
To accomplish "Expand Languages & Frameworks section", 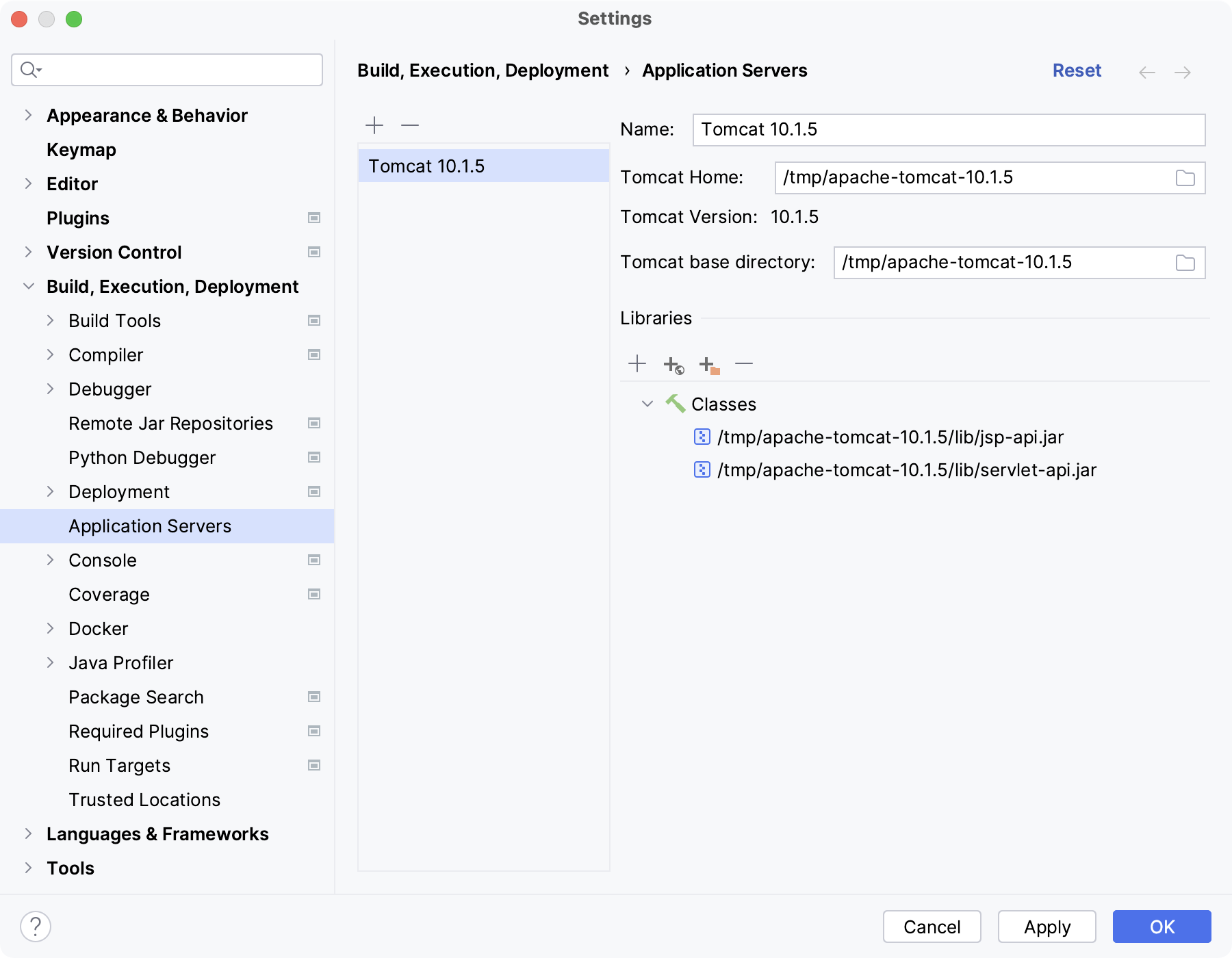I will [28, 833].
